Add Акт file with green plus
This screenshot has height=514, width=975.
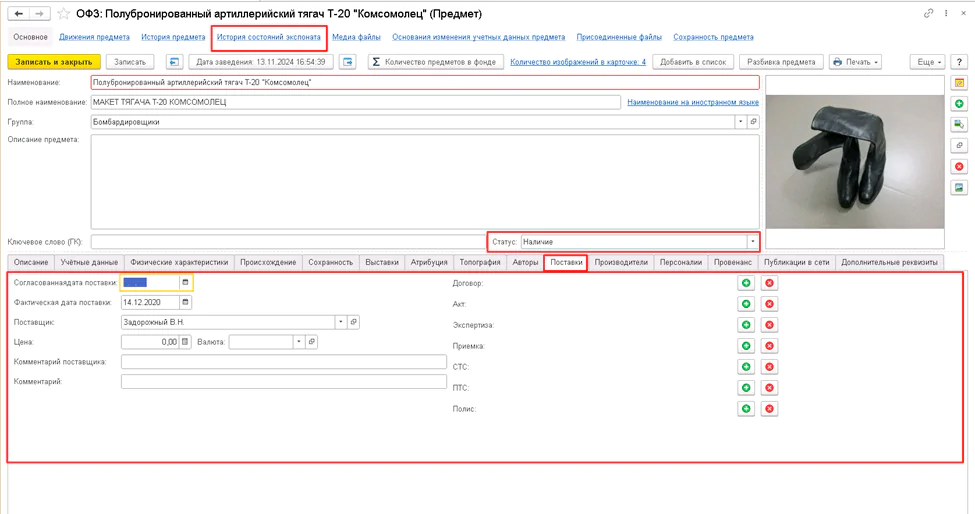746,304
